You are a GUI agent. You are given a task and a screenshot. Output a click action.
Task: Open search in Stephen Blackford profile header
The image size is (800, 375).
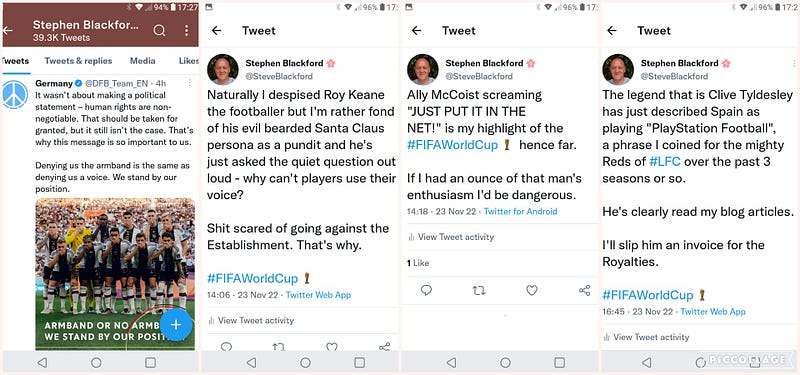point(159,31)
